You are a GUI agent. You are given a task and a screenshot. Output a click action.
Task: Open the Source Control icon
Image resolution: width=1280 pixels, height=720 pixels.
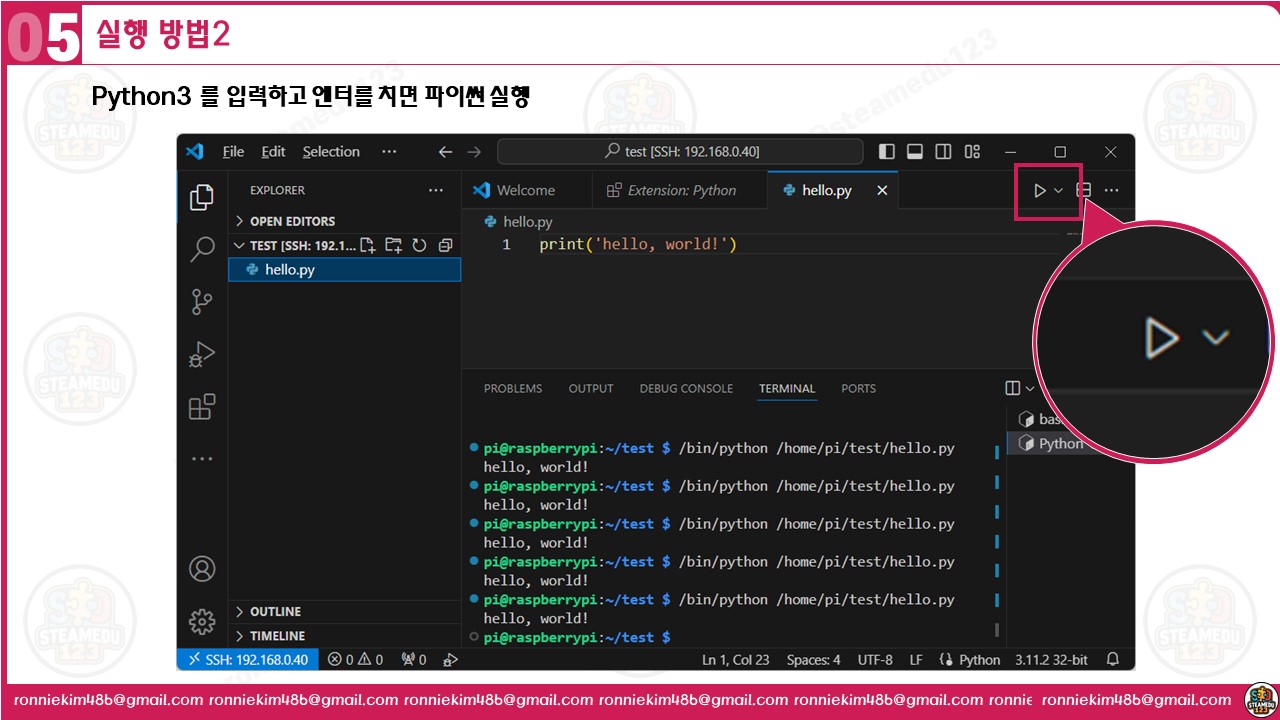[x=202, y=301]
